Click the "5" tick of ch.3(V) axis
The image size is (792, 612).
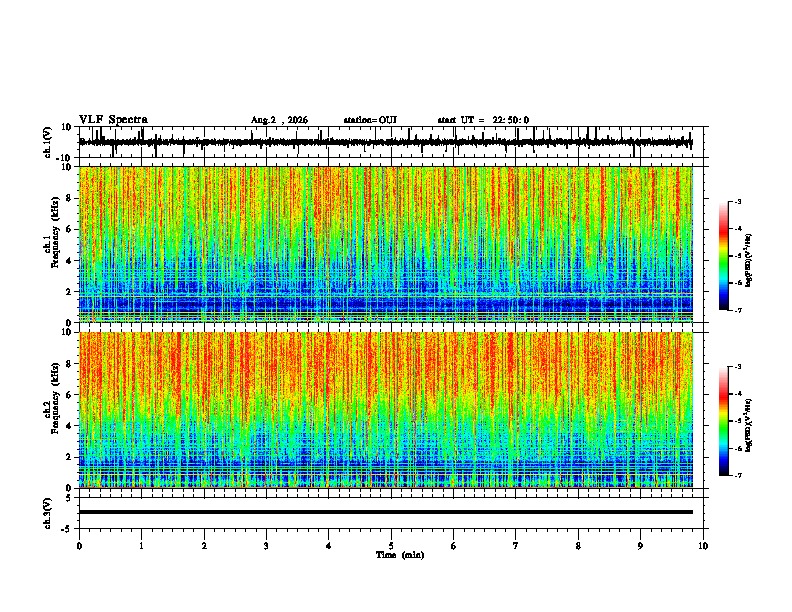[x=69, y=498]
